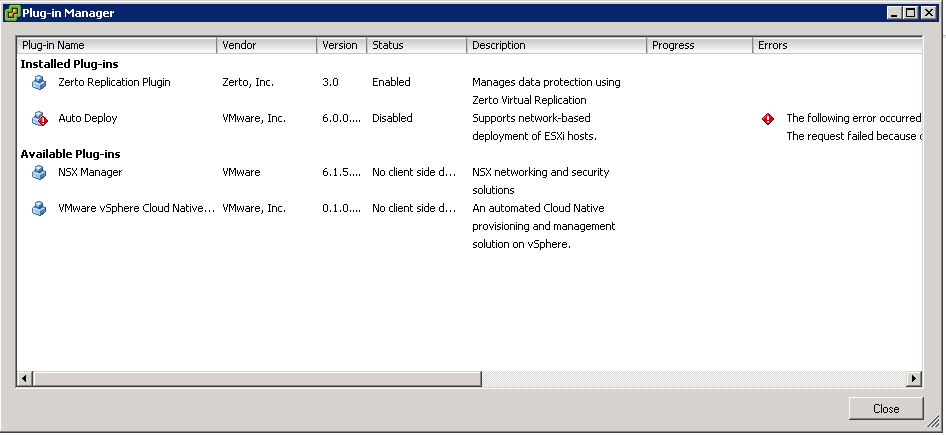946x435 pixels.
Task: Sort by the Status column header
Action: tap(416, 45)
